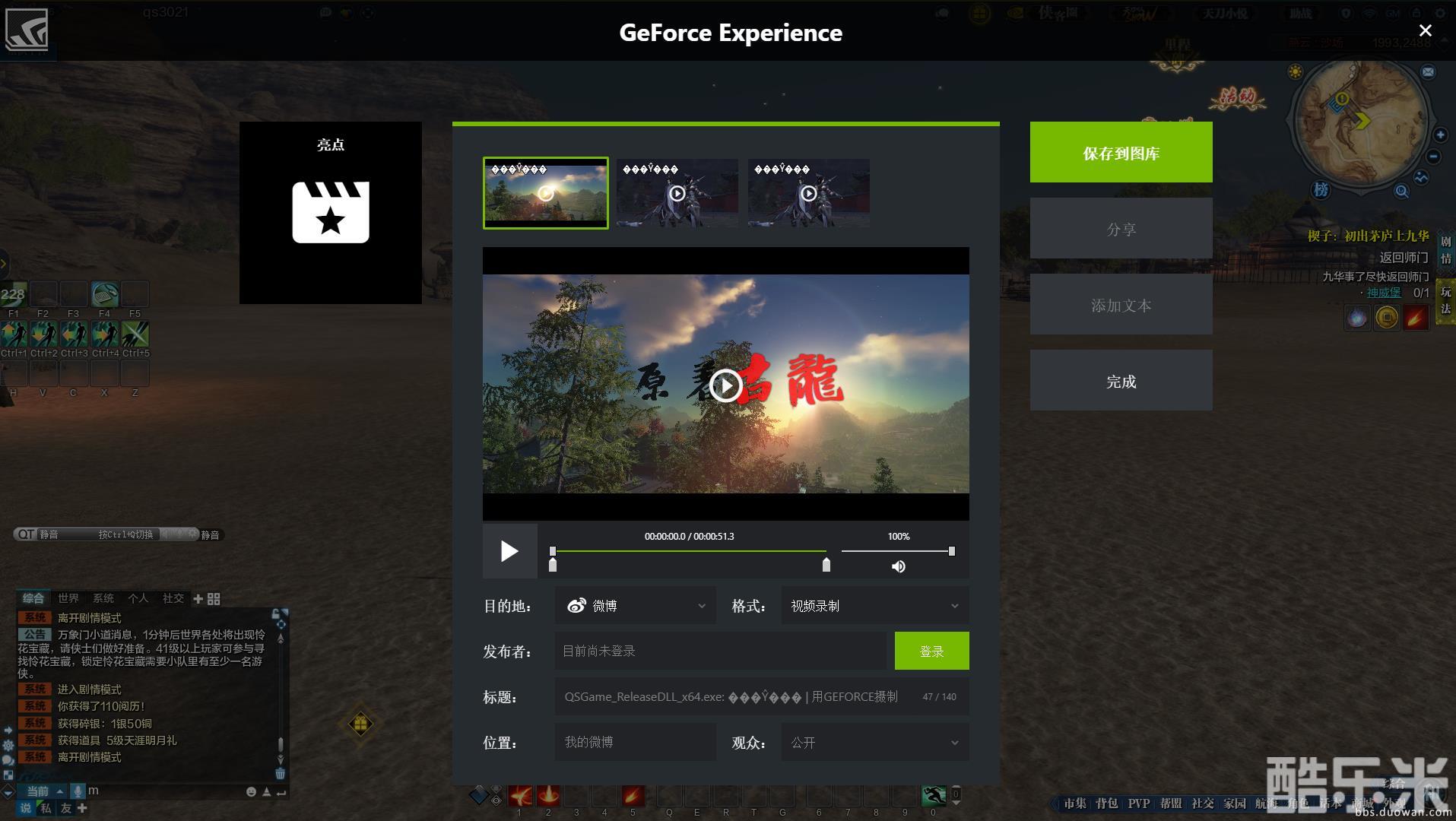Click the 分享 button
The height and width of the screenshot is (821, 1456).
click(1121, 229)
